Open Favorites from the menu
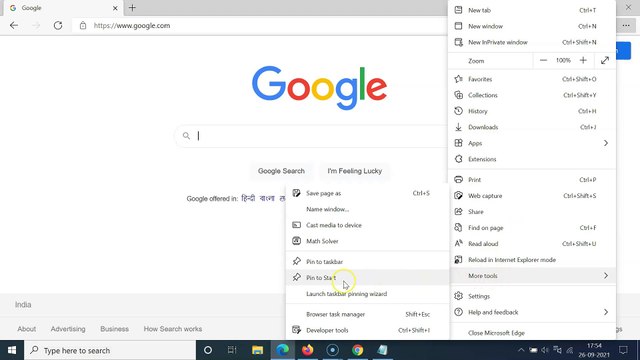This screenshot has width=640, height=360. tap(531, 79)
